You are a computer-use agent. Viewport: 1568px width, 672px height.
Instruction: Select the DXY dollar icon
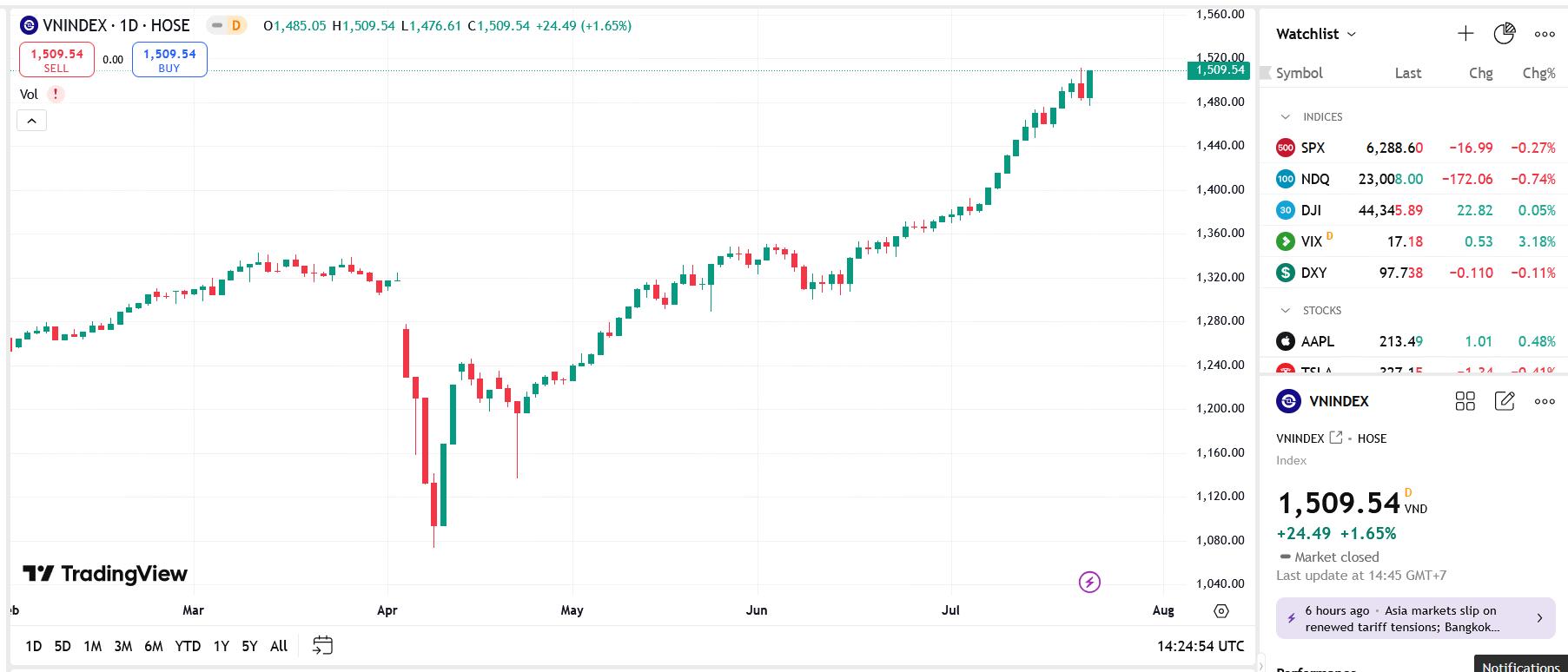point(1285,273)
